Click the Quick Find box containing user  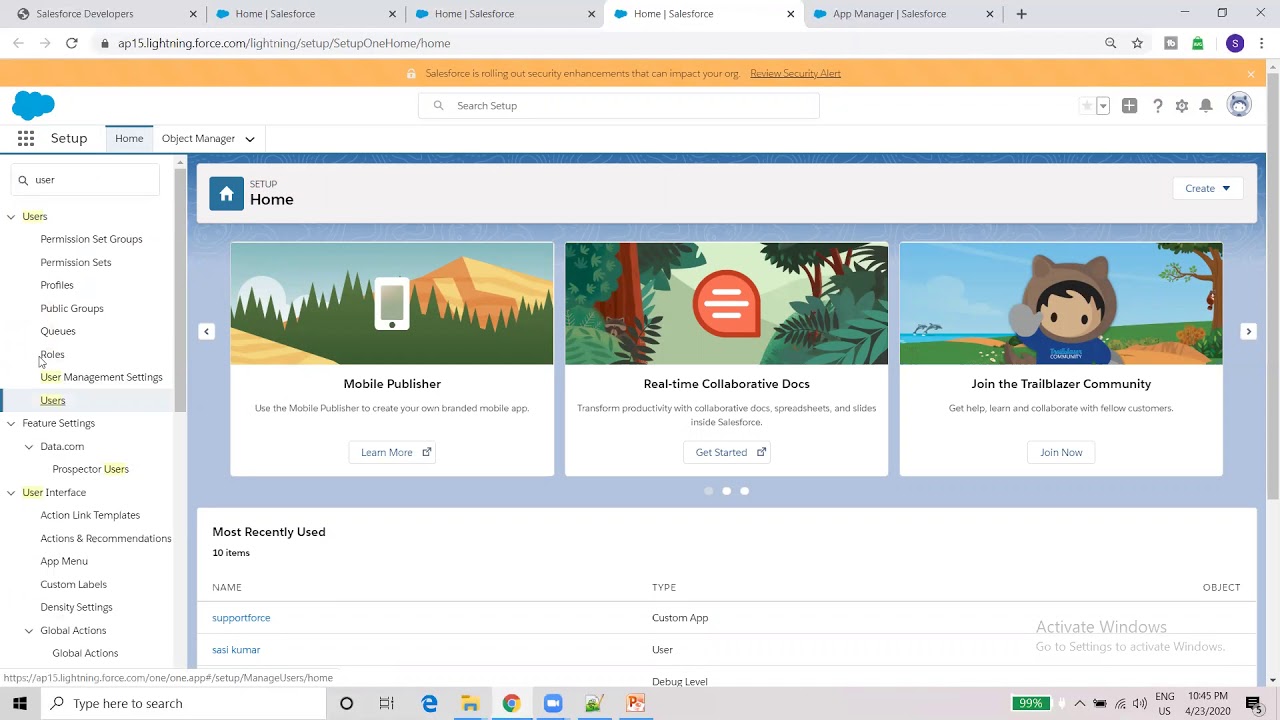tap(86, 180)
